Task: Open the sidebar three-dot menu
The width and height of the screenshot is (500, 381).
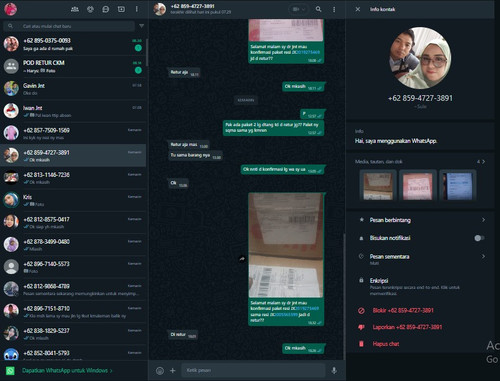Action: pos(137,9)
